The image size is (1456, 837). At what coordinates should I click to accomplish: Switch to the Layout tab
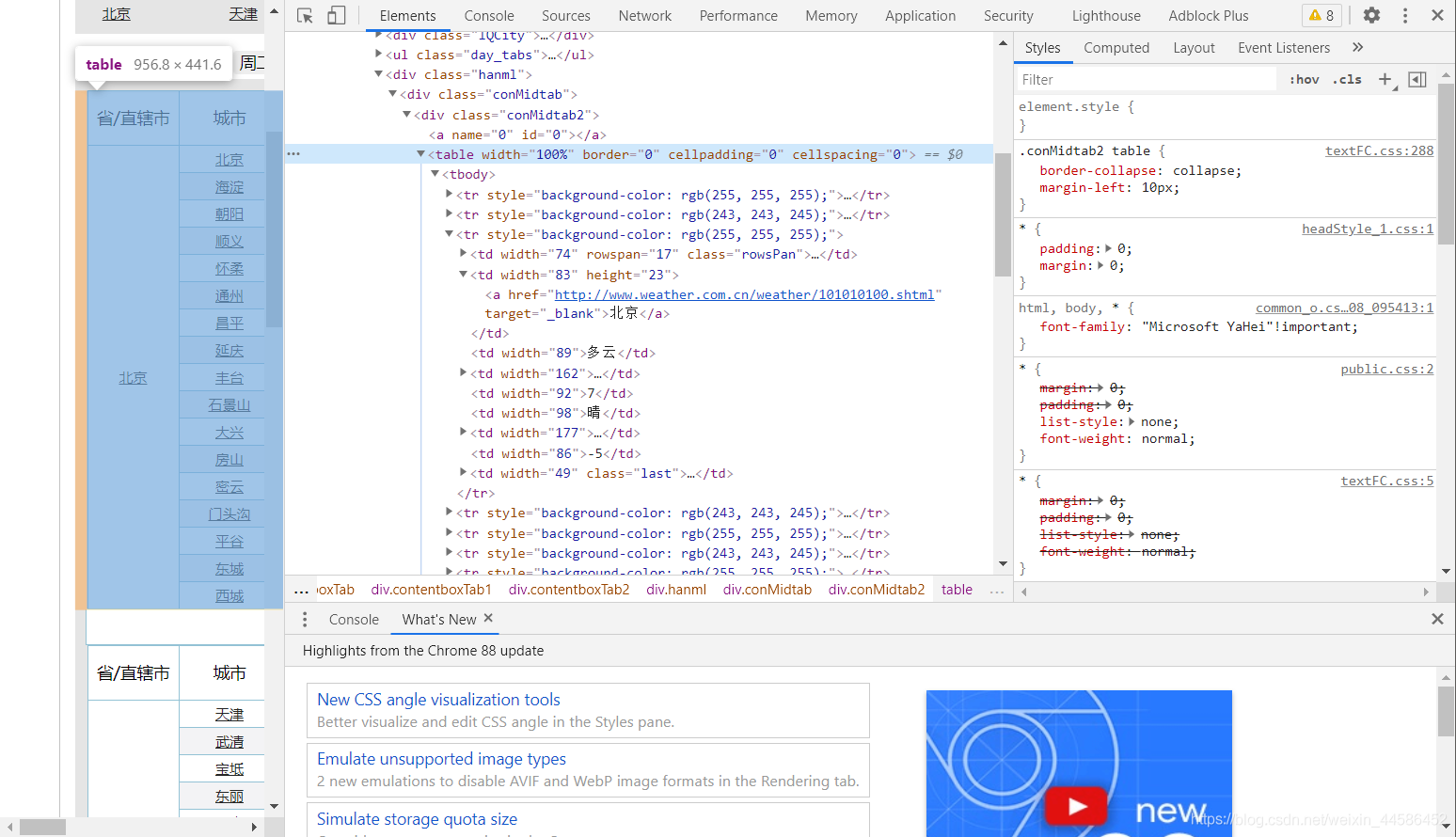1194,48
